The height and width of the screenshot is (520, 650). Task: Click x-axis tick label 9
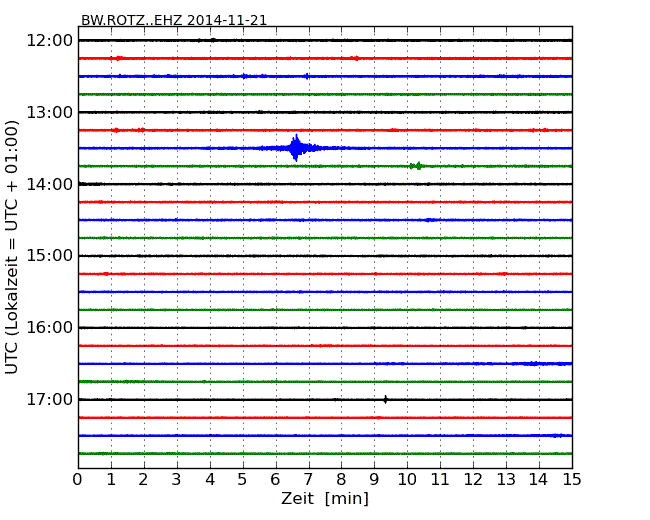(x=374, y=480)
